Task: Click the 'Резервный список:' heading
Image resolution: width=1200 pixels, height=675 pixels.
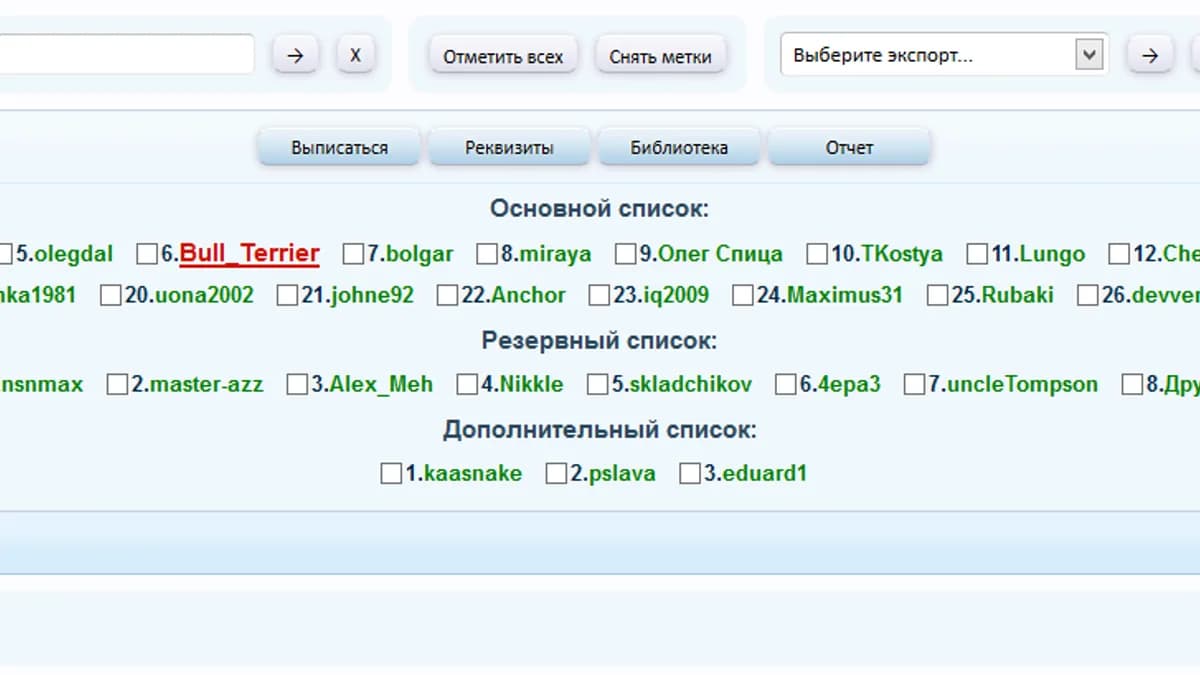Action: (x=599, y=341)
